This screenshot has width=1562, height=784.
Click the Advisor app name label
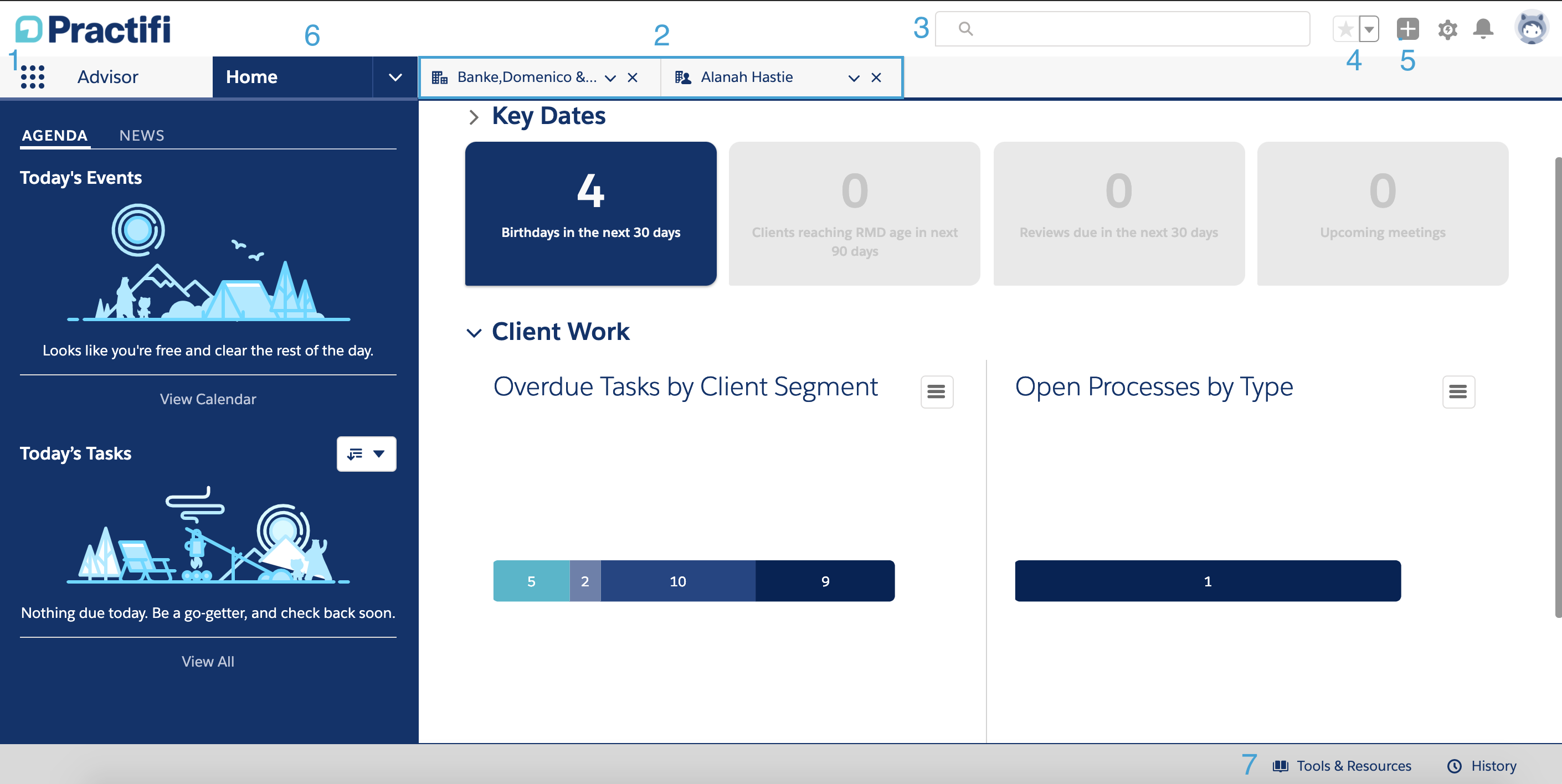pyautogui.click(x=108, y=77)
